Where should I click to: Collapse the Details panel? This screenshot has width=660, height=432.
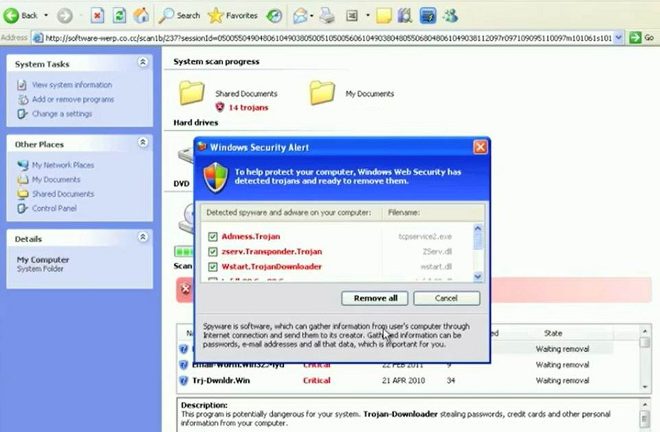(143, 237)
